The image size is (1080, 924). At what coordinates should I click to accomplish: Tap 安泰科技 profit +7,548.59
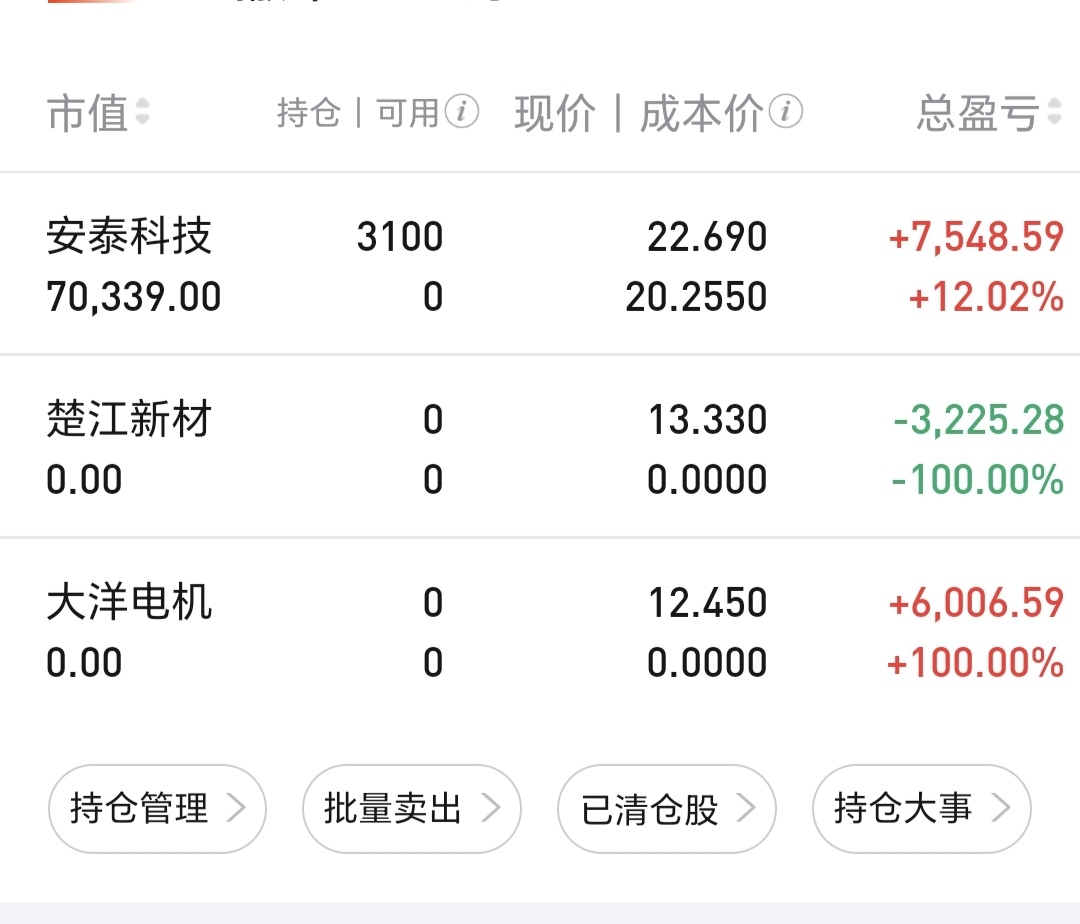coord(975,237)
